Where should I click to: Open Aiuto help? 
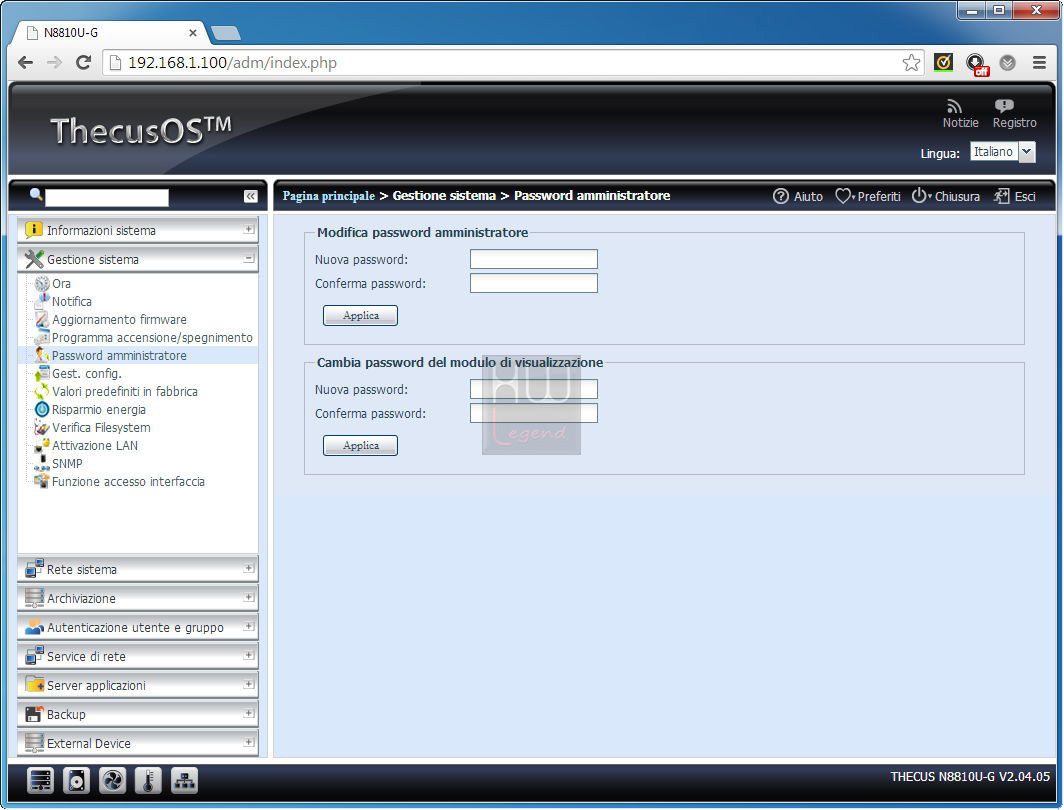(x=797, y=196)
